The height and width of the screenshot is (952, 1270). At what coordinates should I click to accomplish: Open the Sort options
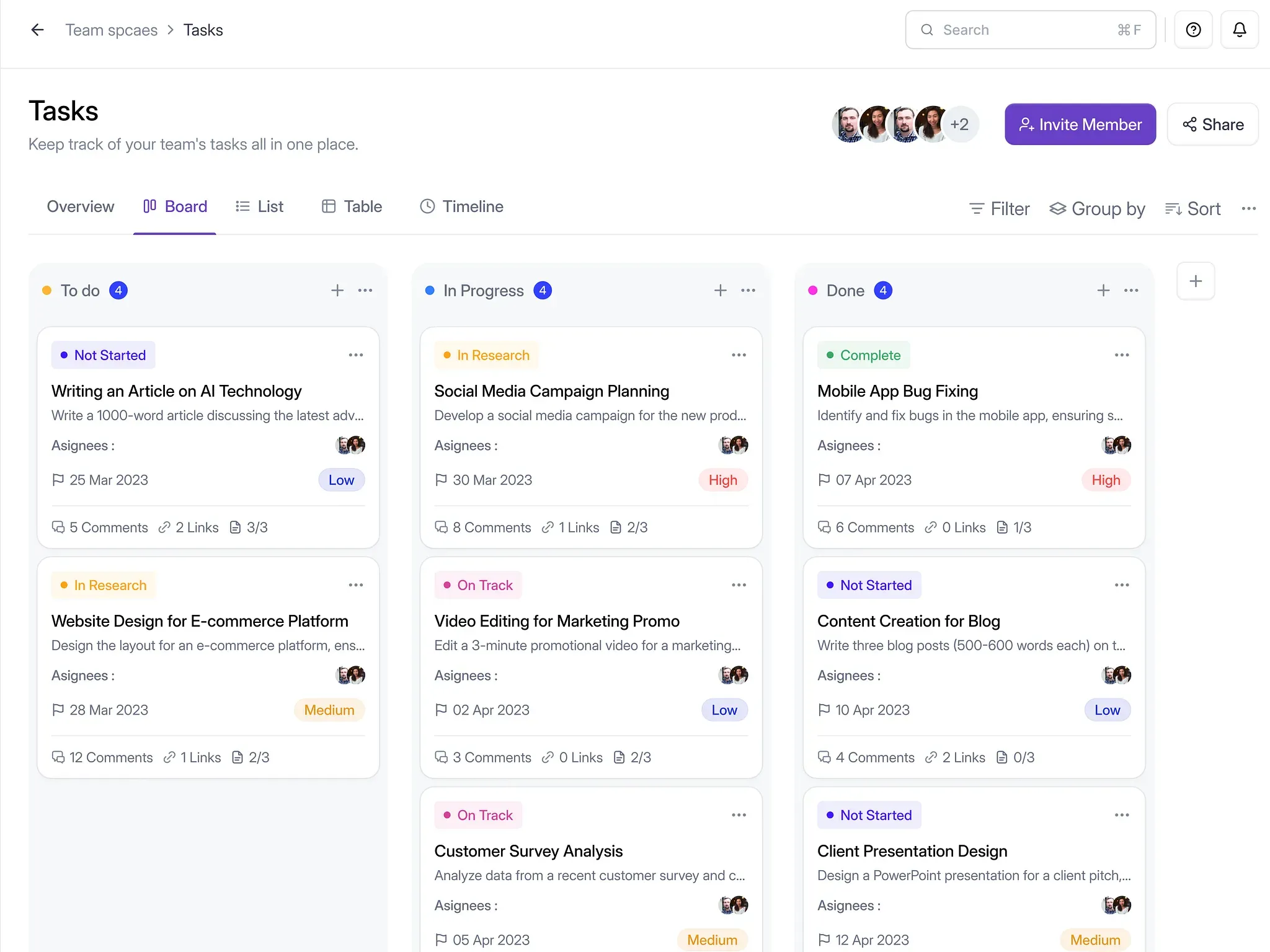click(1192, 209)
